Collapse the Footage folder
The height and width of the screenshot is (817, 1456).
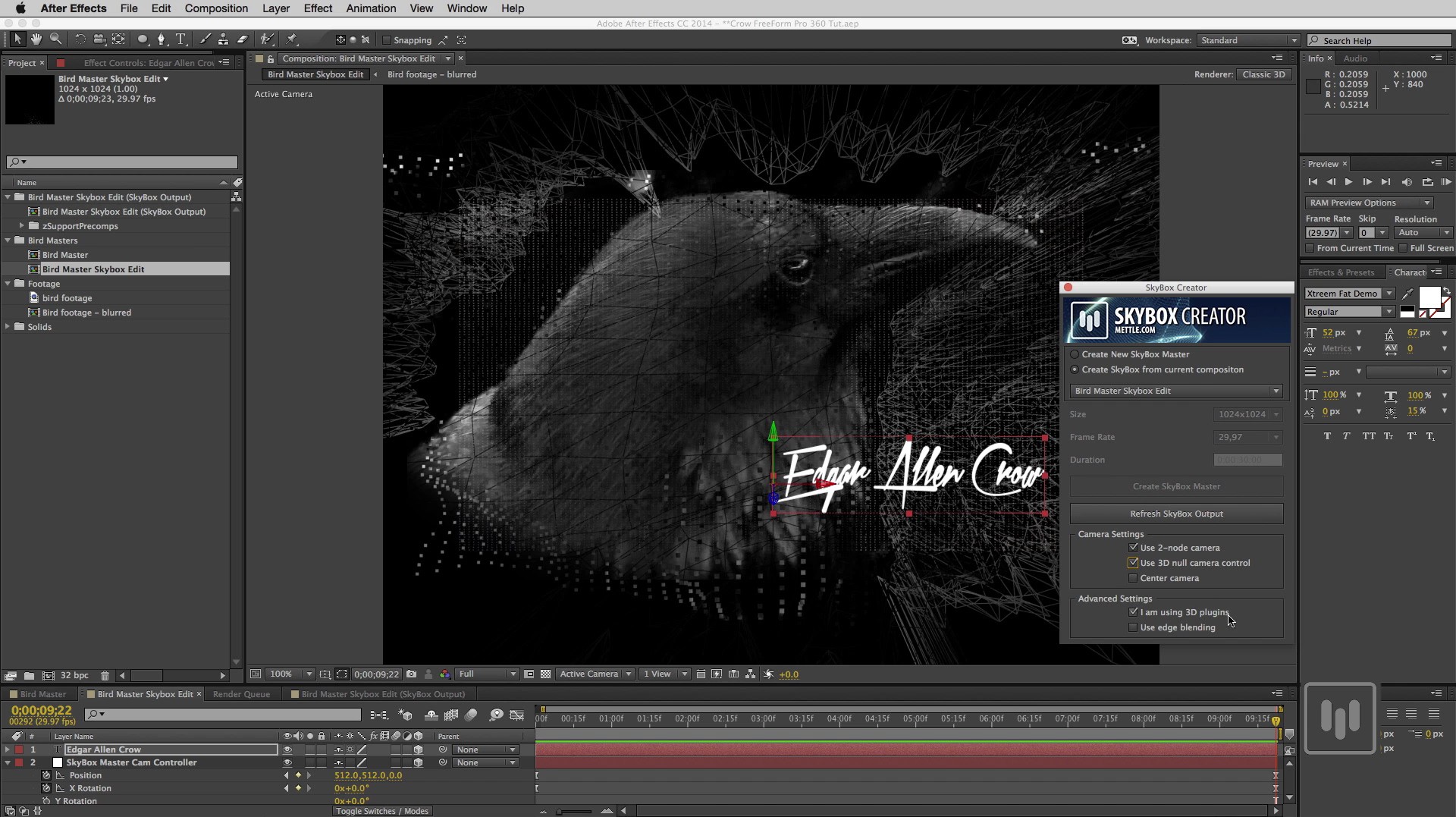pos(9,283)
